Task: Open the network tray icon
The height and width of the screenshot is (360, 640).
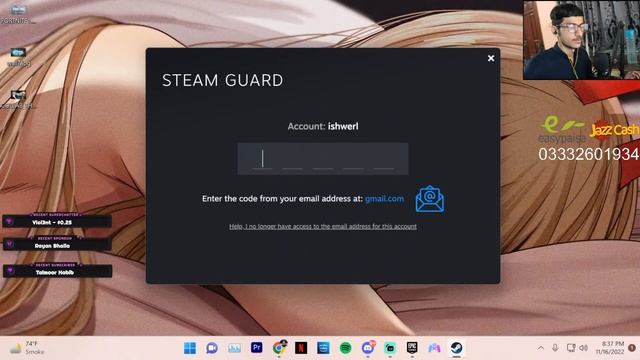Action: point(571,348)
